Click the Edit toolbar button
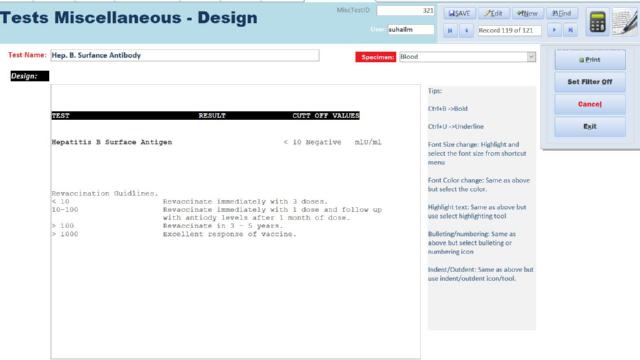This screenshot has height=360, width=640. tap(493, 13)
